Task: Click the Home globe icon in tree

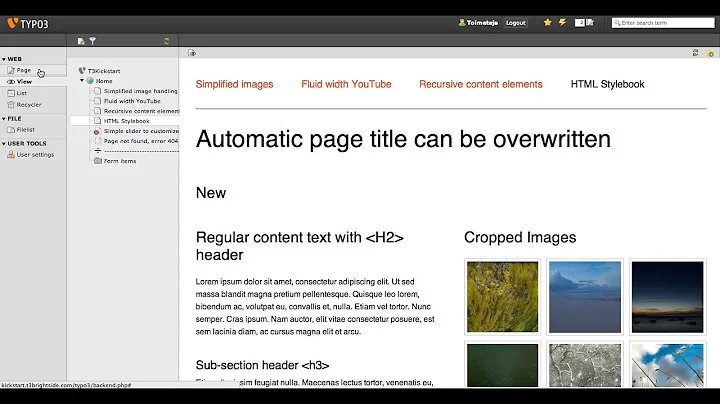Action: [x=90, y=81]
